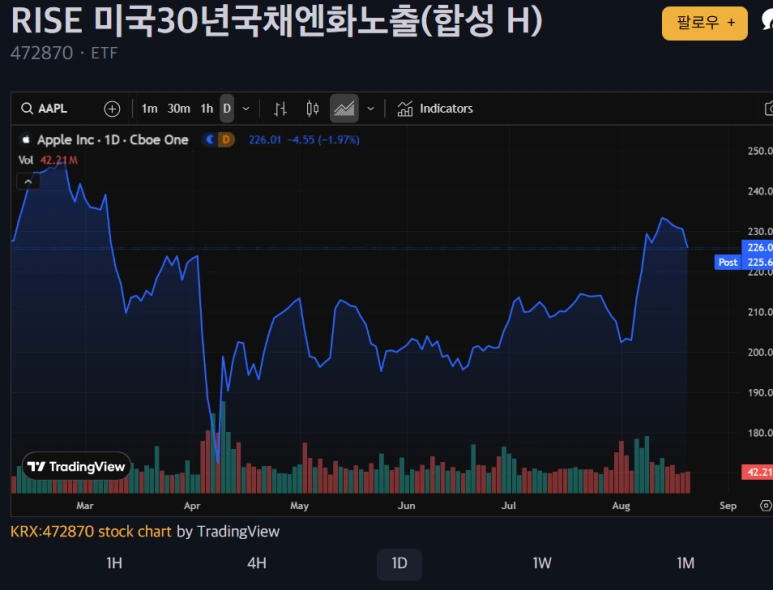Image resolution: width=773 pixels, height=590 pixels.
Task: Select the bars chart style icon
Action: coord(280,108)
